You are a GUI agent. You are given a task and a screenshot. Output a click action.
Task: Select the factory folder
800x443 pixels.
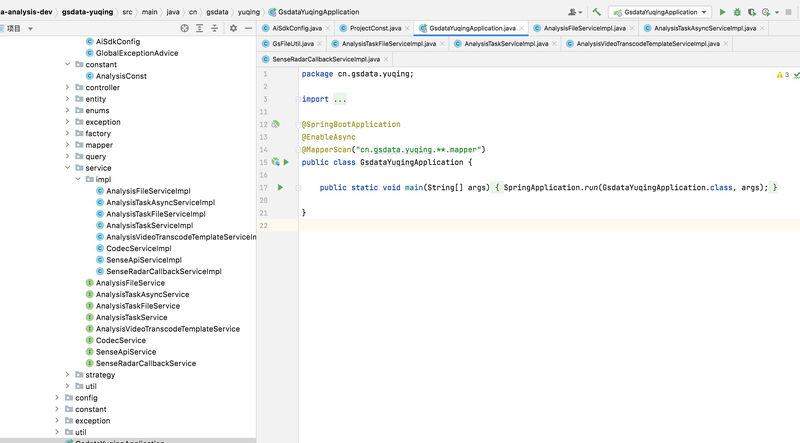[x=98, y=133]
